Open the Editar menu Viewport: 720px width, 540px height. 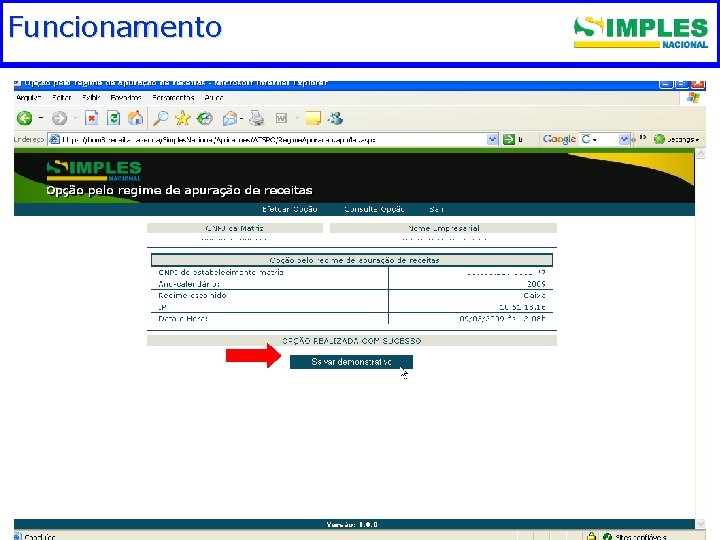click(62, 97)
